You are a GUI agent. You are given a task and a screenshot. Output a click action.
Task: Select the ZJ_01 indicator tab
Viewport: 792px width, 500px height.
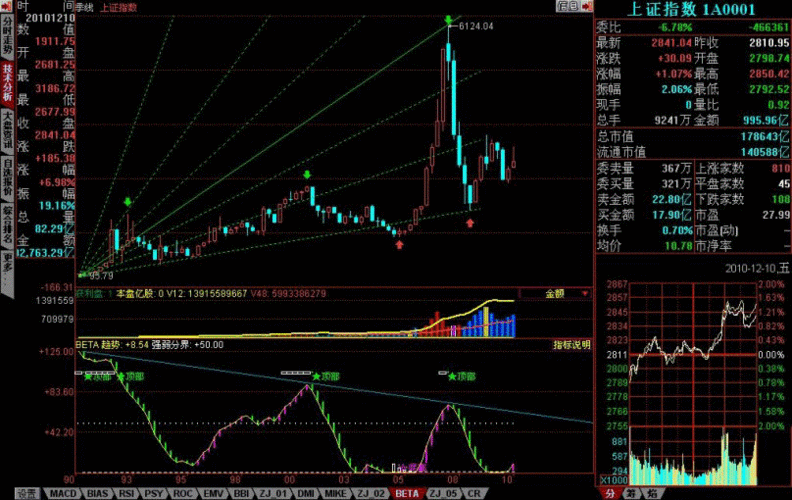(273, 493)
